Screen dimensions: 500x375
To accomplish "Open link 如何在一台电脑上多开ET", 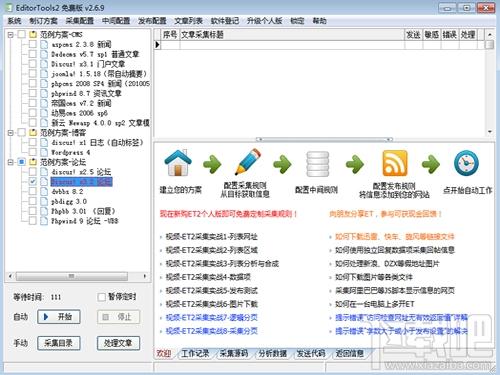I will pyautogui.click(x=375, y=304).
